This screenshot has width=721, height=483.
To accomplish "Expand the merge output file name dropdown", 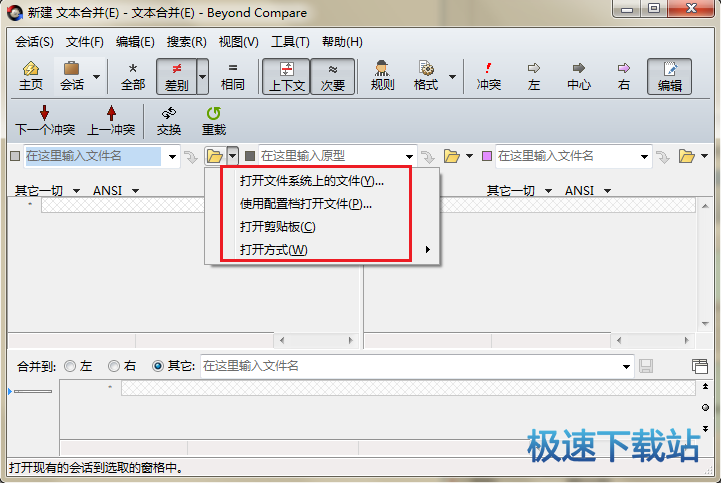I will (x=626, y=367).
